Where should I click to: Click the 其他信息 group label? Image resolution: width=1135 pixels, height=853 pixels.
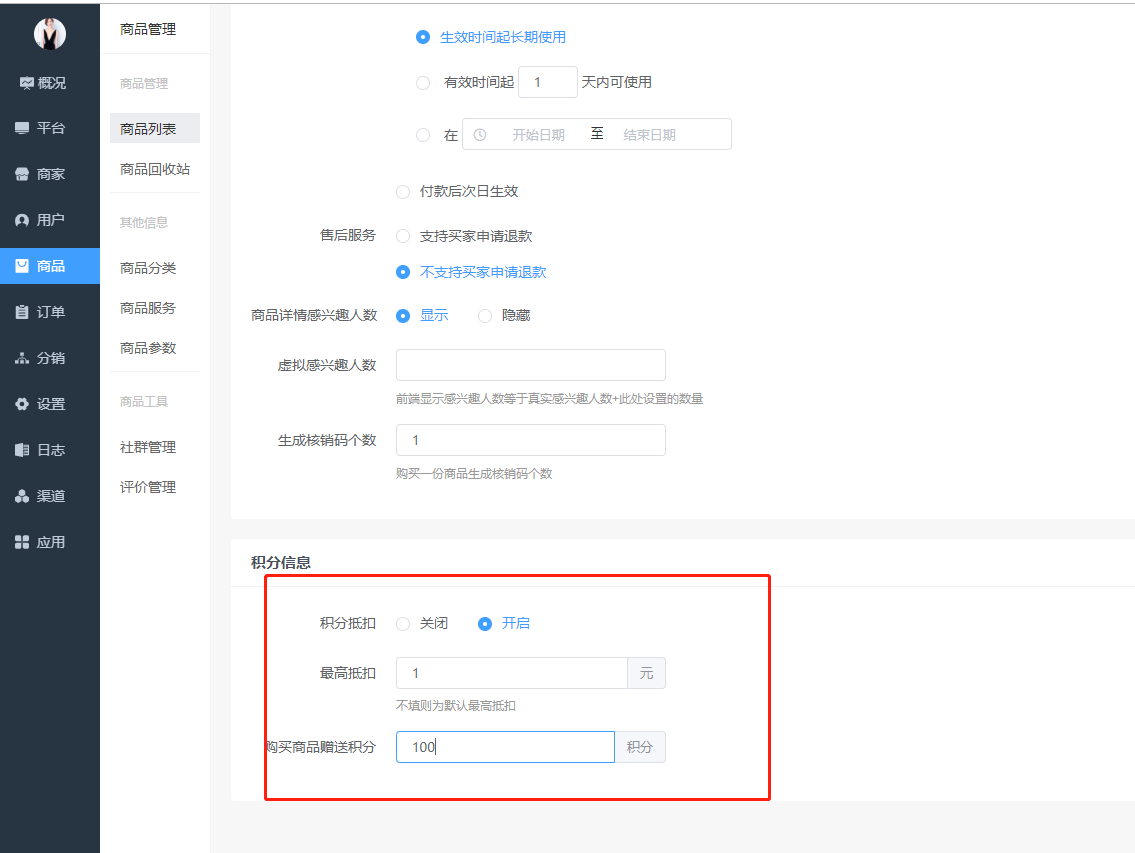pos(144,222)
